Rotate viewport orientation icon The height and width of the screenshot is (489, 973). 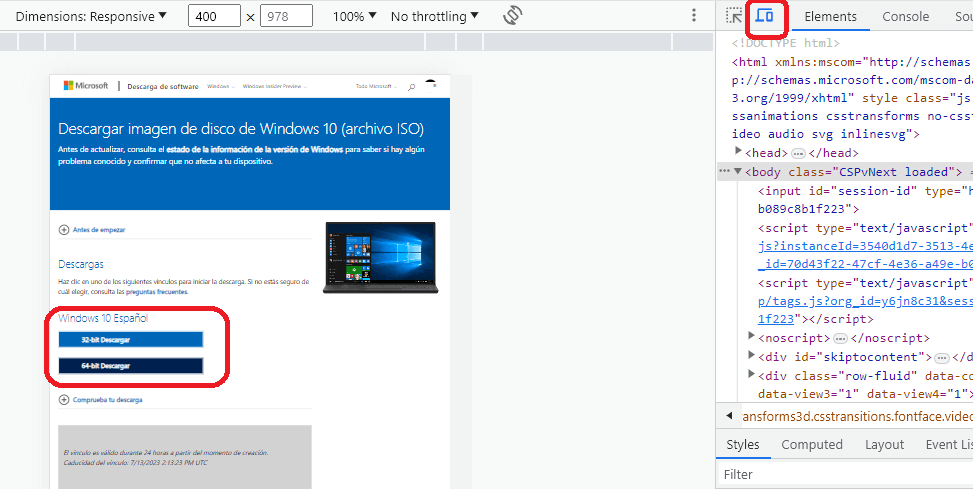[x=512, y=16]
